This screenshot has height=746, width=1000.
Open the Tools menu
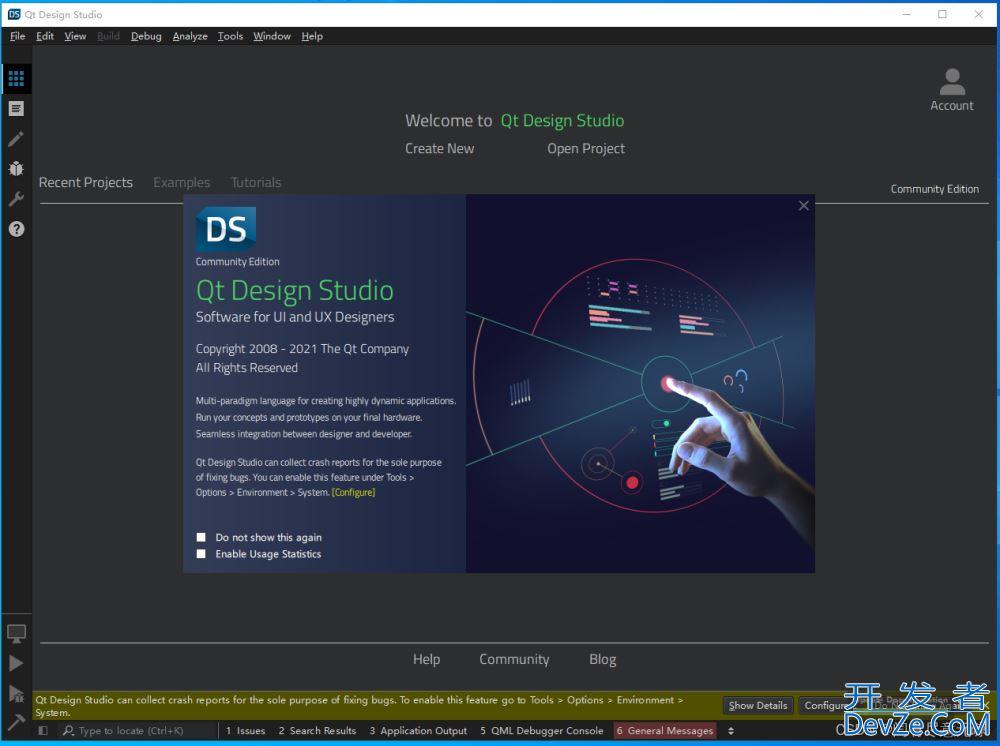230,36
